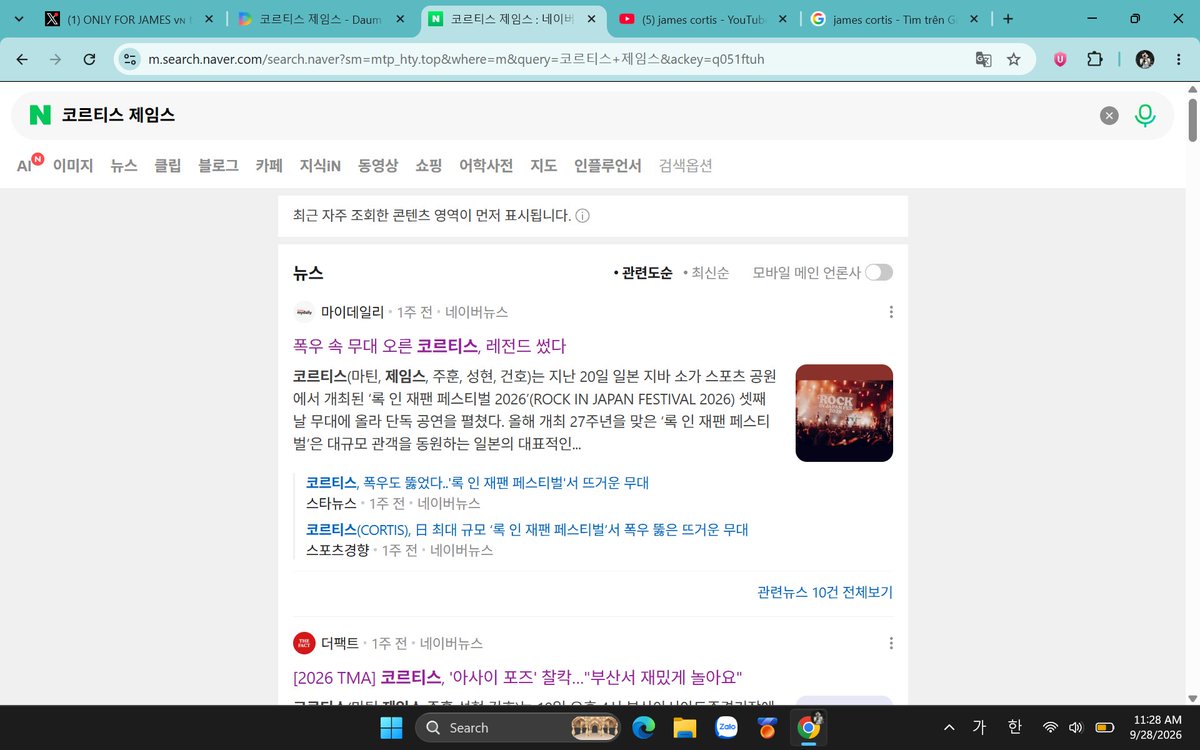This screenshot has width=1200, height=750.
Task: Open the Windows Start menu
Action: (391, 728)
